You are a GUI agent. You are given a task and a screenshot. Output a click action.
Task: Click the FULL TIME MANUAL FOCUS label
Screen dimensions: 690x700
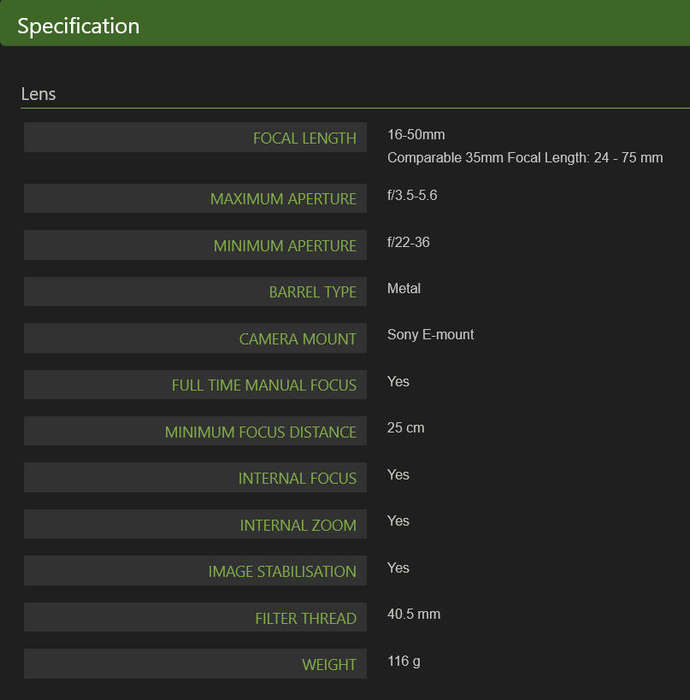click(264, 385)
